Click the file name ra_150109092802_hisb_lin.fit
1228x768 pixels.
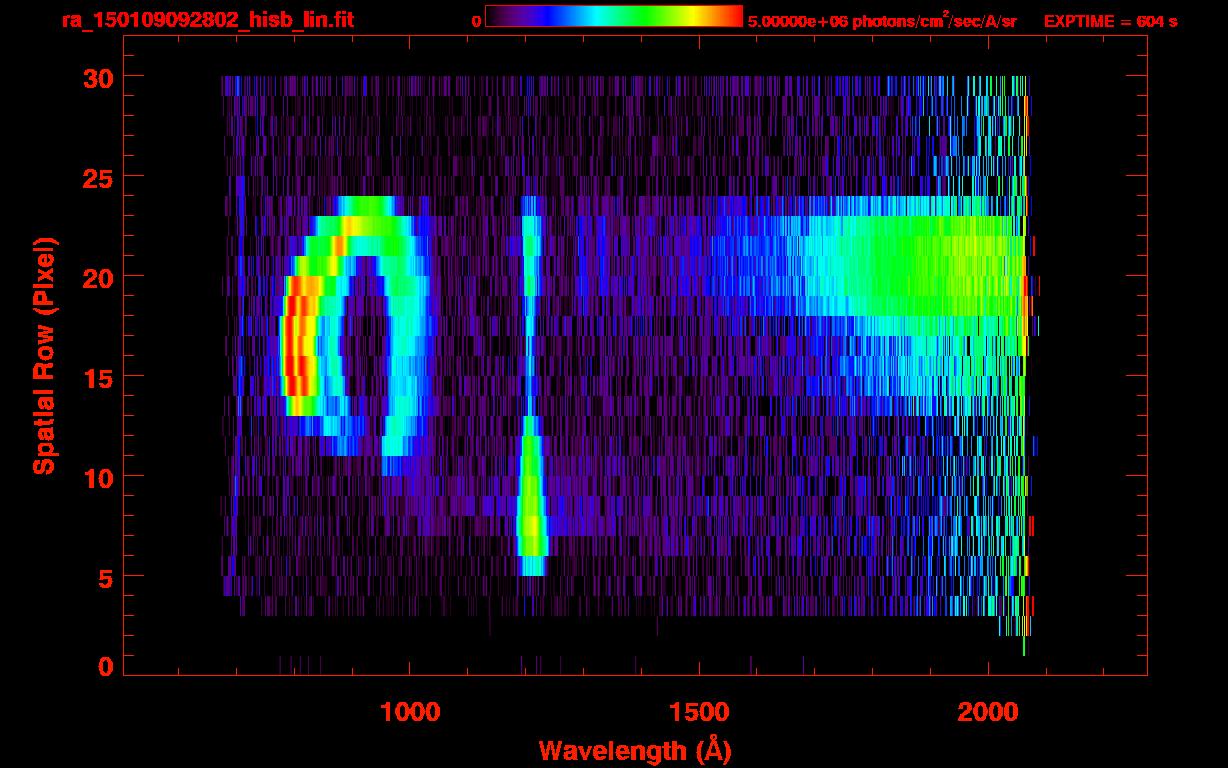point(207,19)
